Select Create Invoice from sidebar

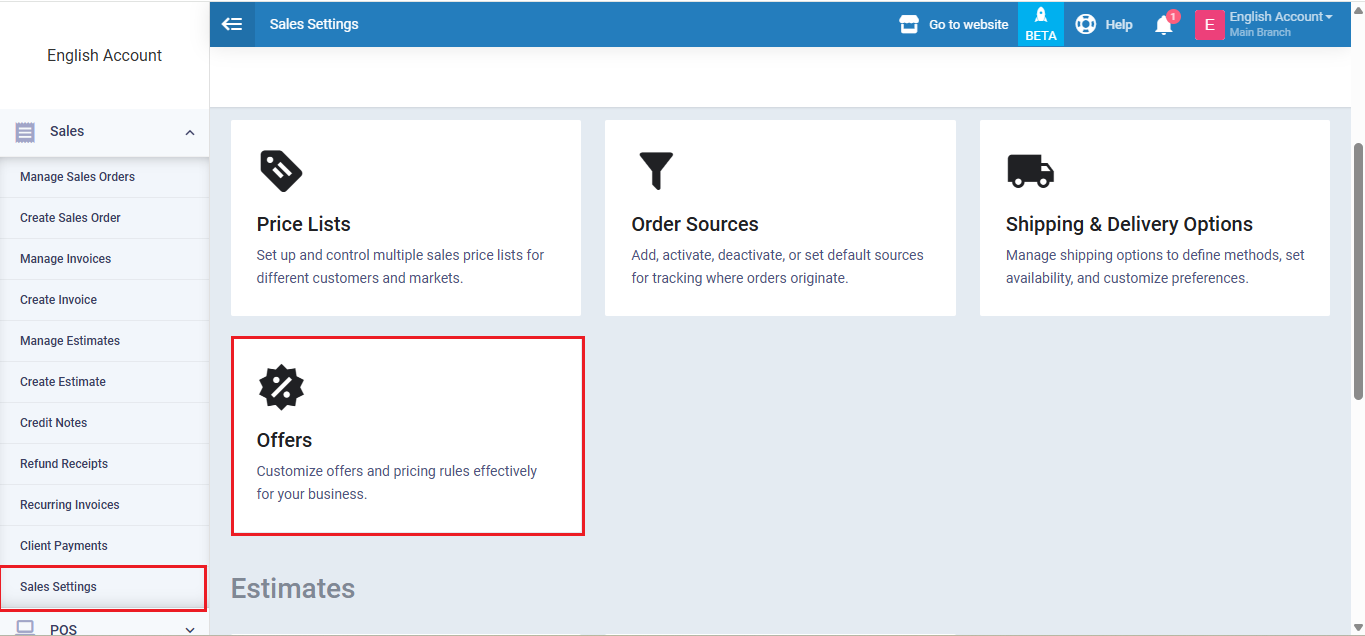[x=58, y=300]
